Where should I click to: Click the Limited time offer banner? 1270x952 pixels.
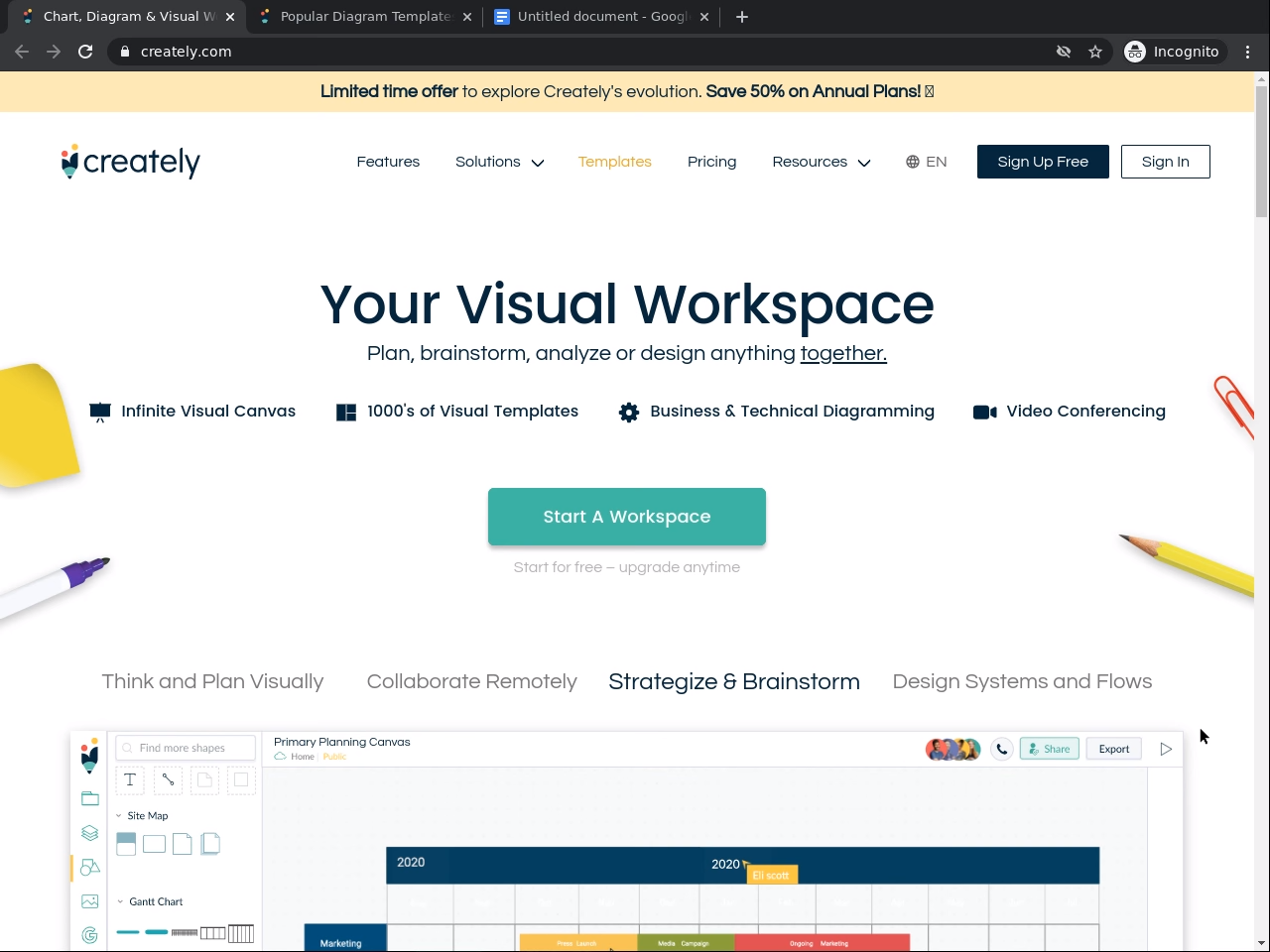point(627,91)
